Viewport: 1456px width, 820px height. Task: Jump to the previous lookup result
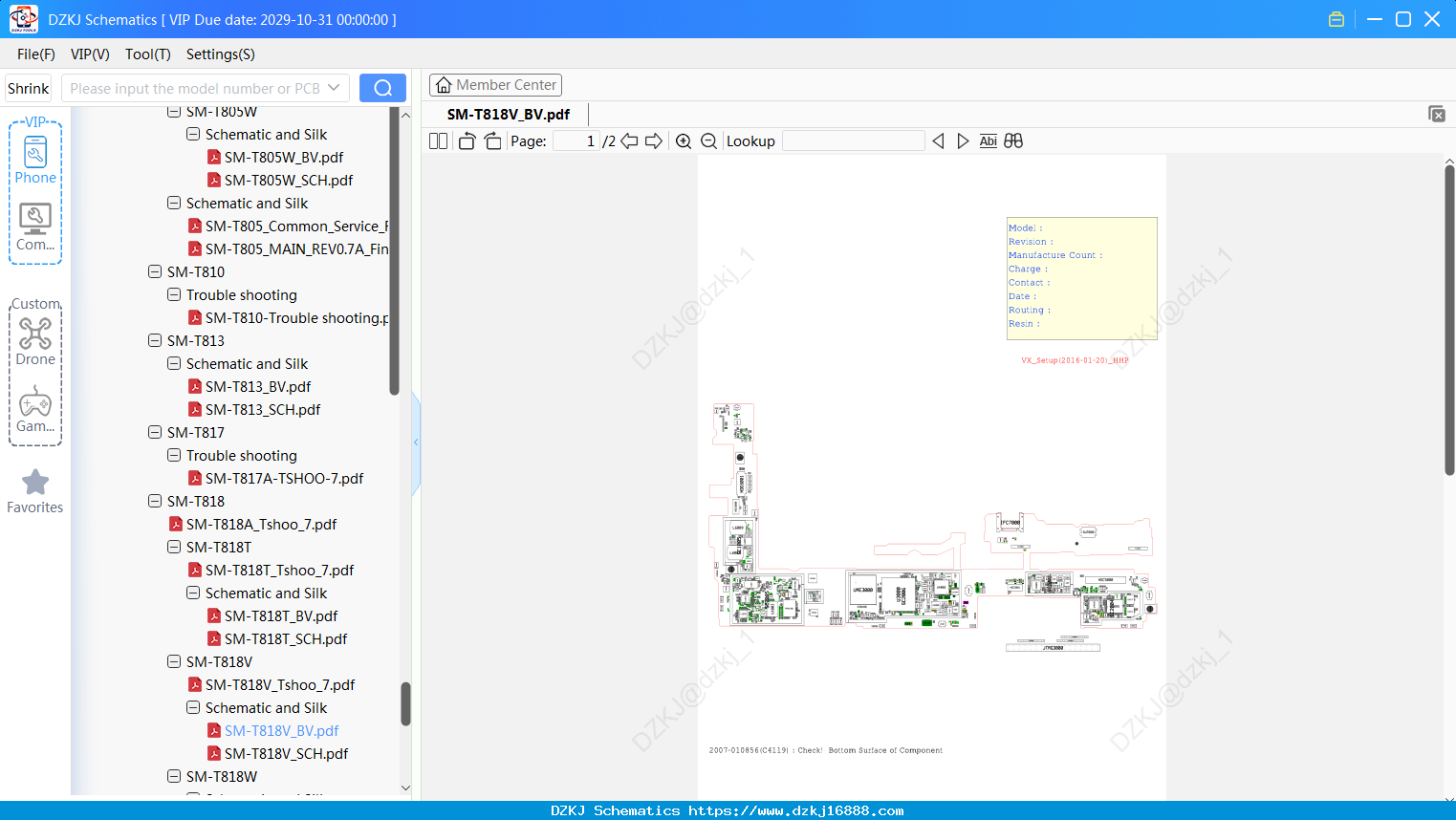point(938,141)
